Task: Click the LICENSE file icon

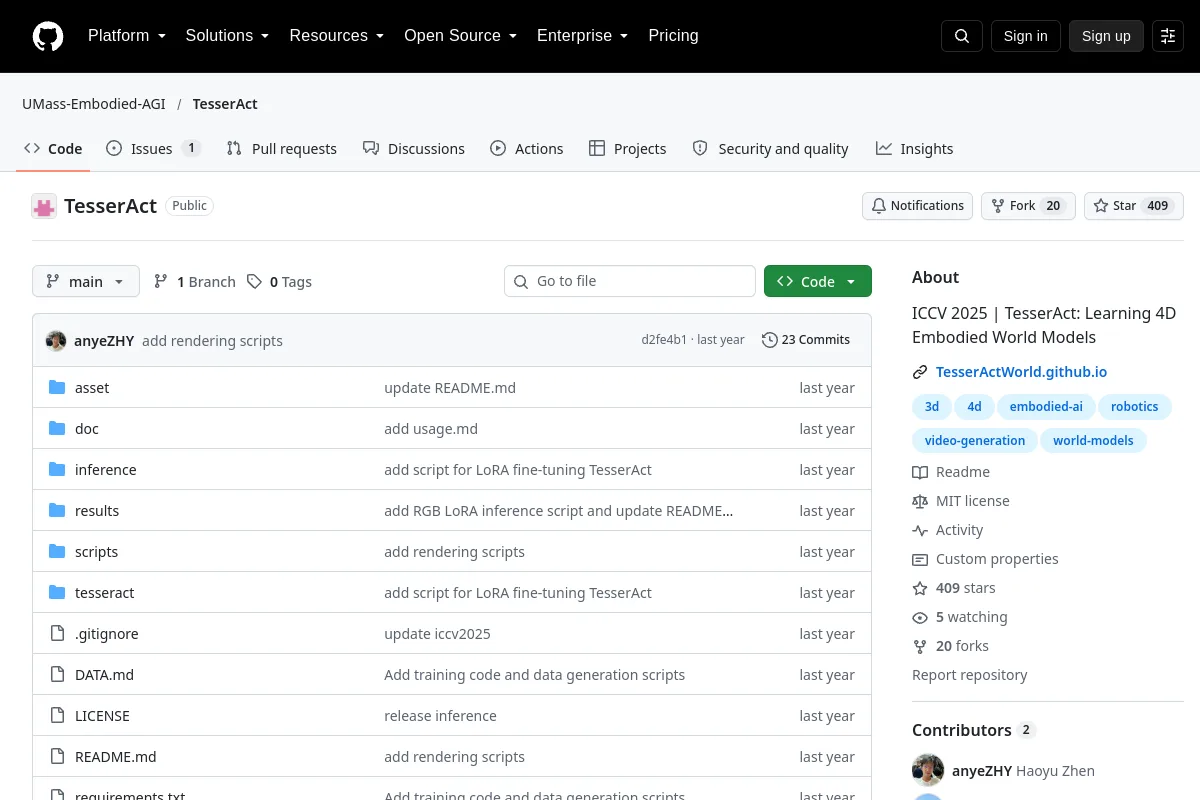Action: click(57, 716)
